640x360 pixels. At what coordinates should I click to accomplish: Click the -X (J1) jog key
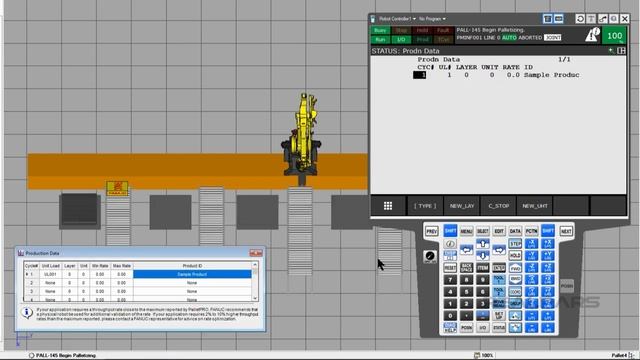pos(531,244)
